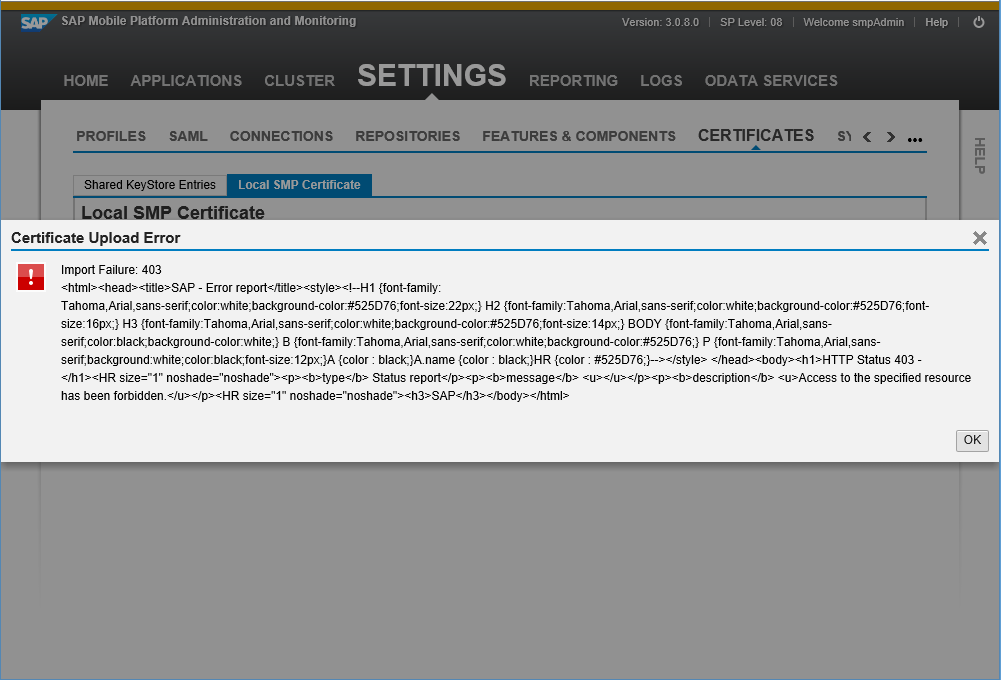Click the power logout icon
The height and width of the screenshot is (680, 1001).
point(979,22)
